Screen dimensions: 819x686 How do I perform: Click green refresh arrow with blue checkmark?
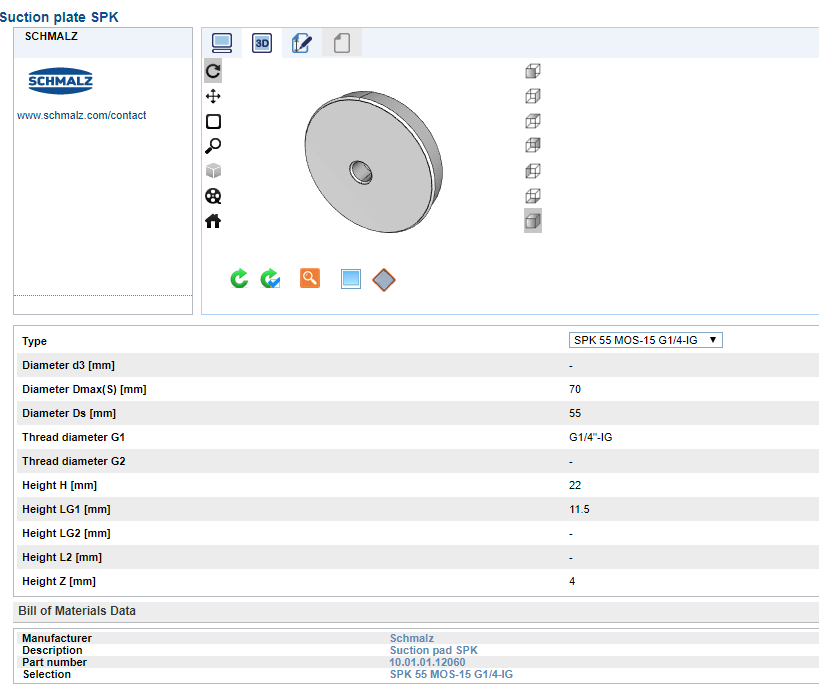click(271, 278)
